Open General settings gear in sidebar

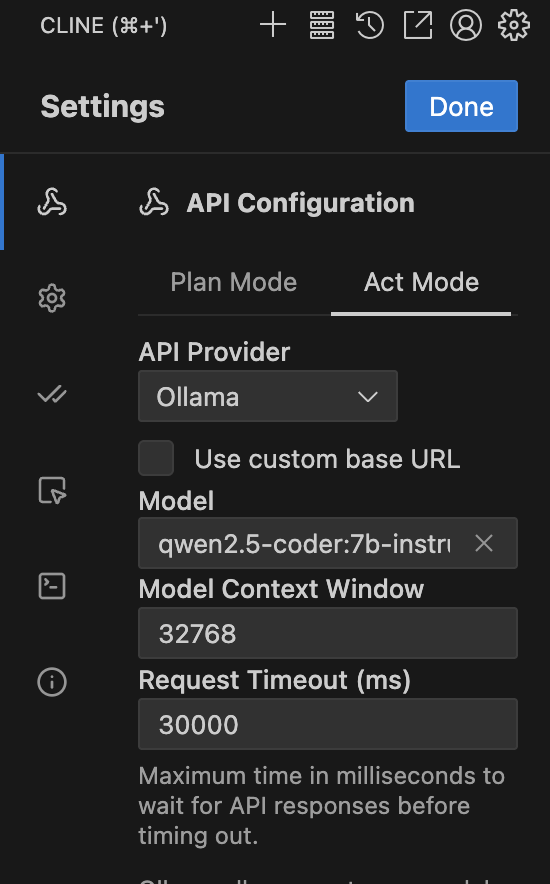coord(52,298)
